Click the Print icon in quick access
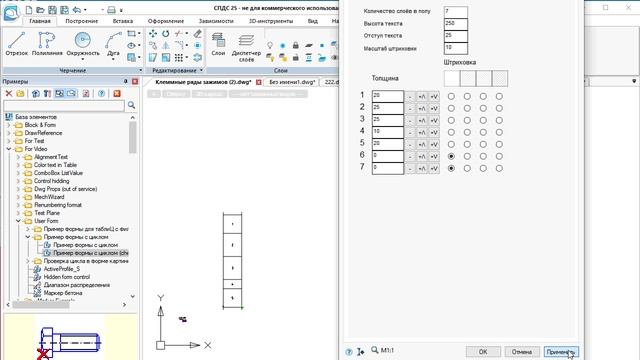Image resolution: width=640 pixels, height=360 pixels. pos(111,9)
